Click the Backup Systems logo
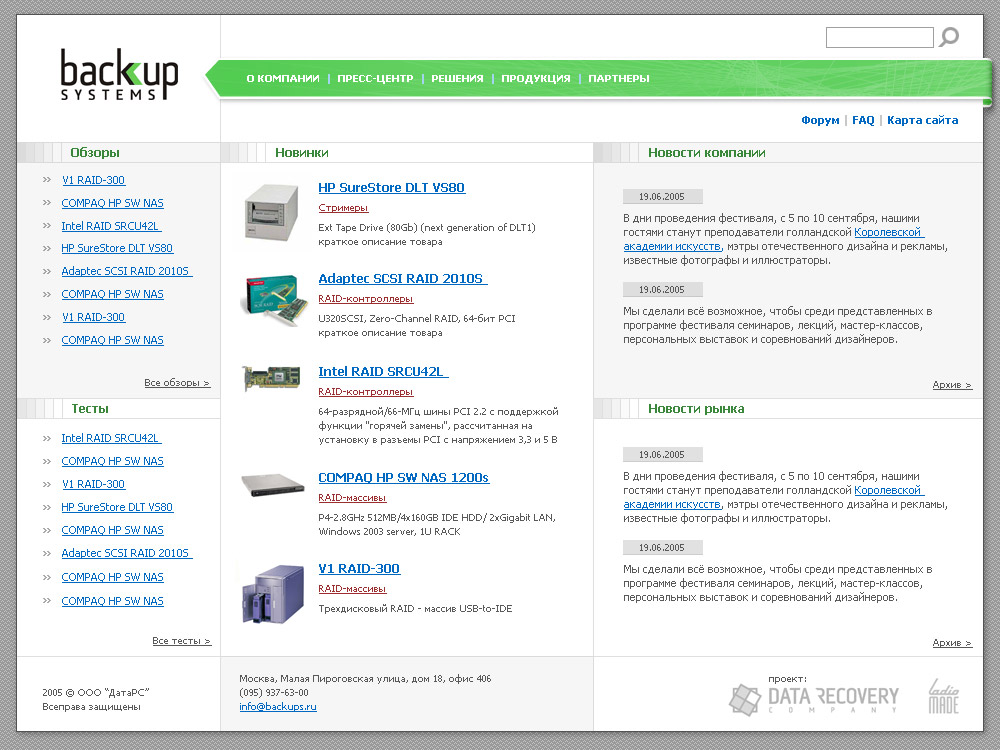The width and height of the screenshot is (1000, 750). [120, 75]
